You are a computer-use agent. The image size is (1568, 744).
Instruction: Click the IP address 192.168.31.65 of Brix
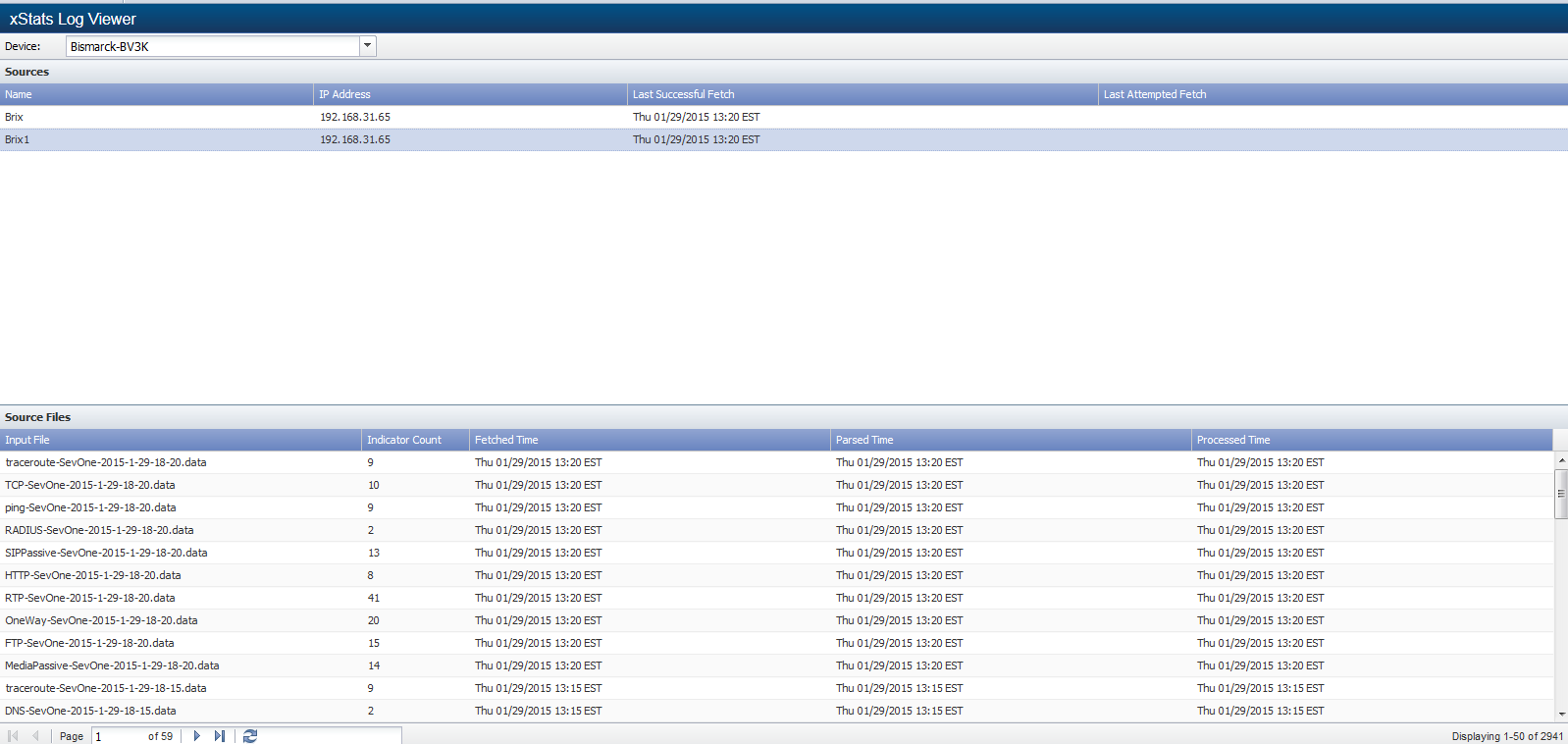pyautogui.click(x=355, y=117)
